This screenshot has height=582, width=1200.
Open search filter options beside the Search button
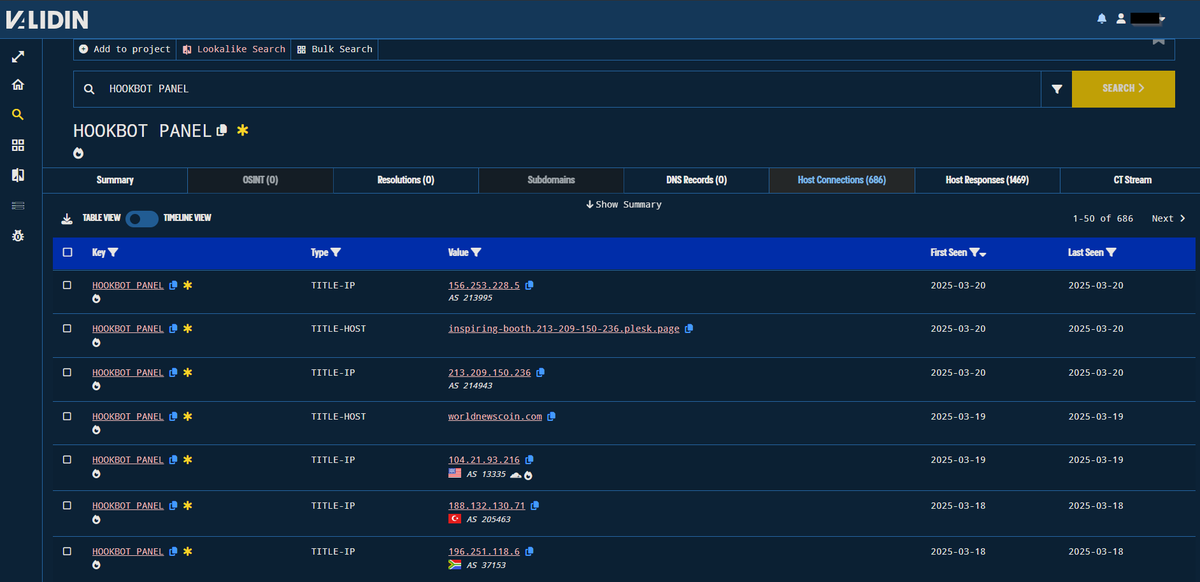[x=1057, y=89]
